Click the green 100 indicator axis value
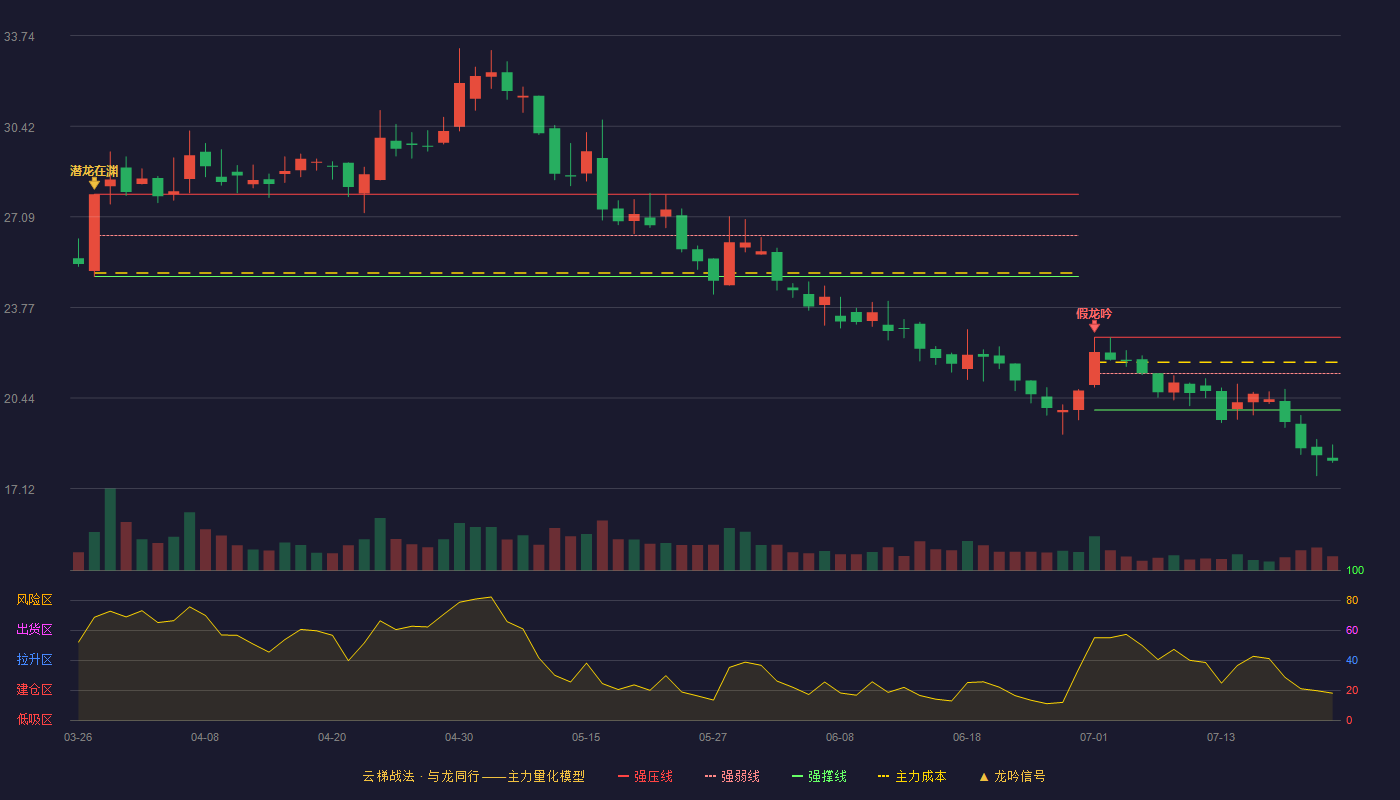Viewport: 1400px width, 800px height. (x=1355, y=570)
